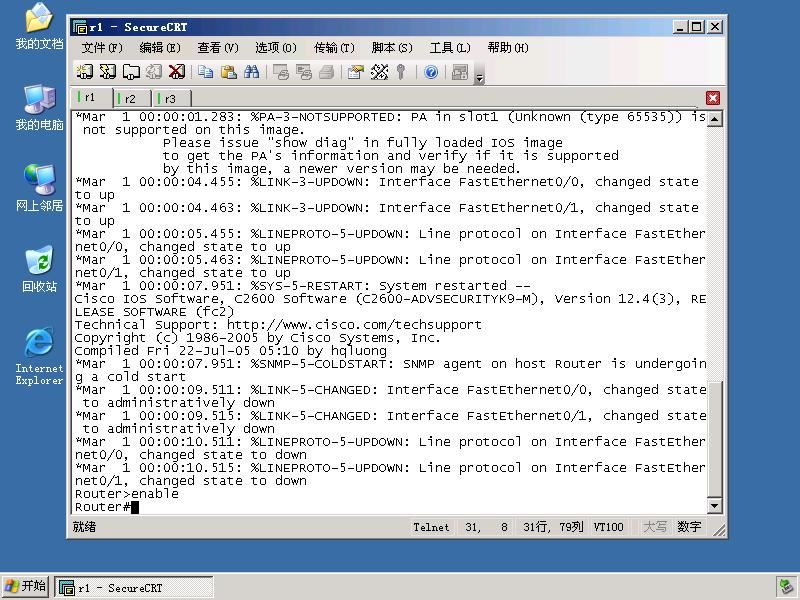Open the 帮助(H) menu
The width and height of the screenshot is (800, 600).
[x=508, y=48]
